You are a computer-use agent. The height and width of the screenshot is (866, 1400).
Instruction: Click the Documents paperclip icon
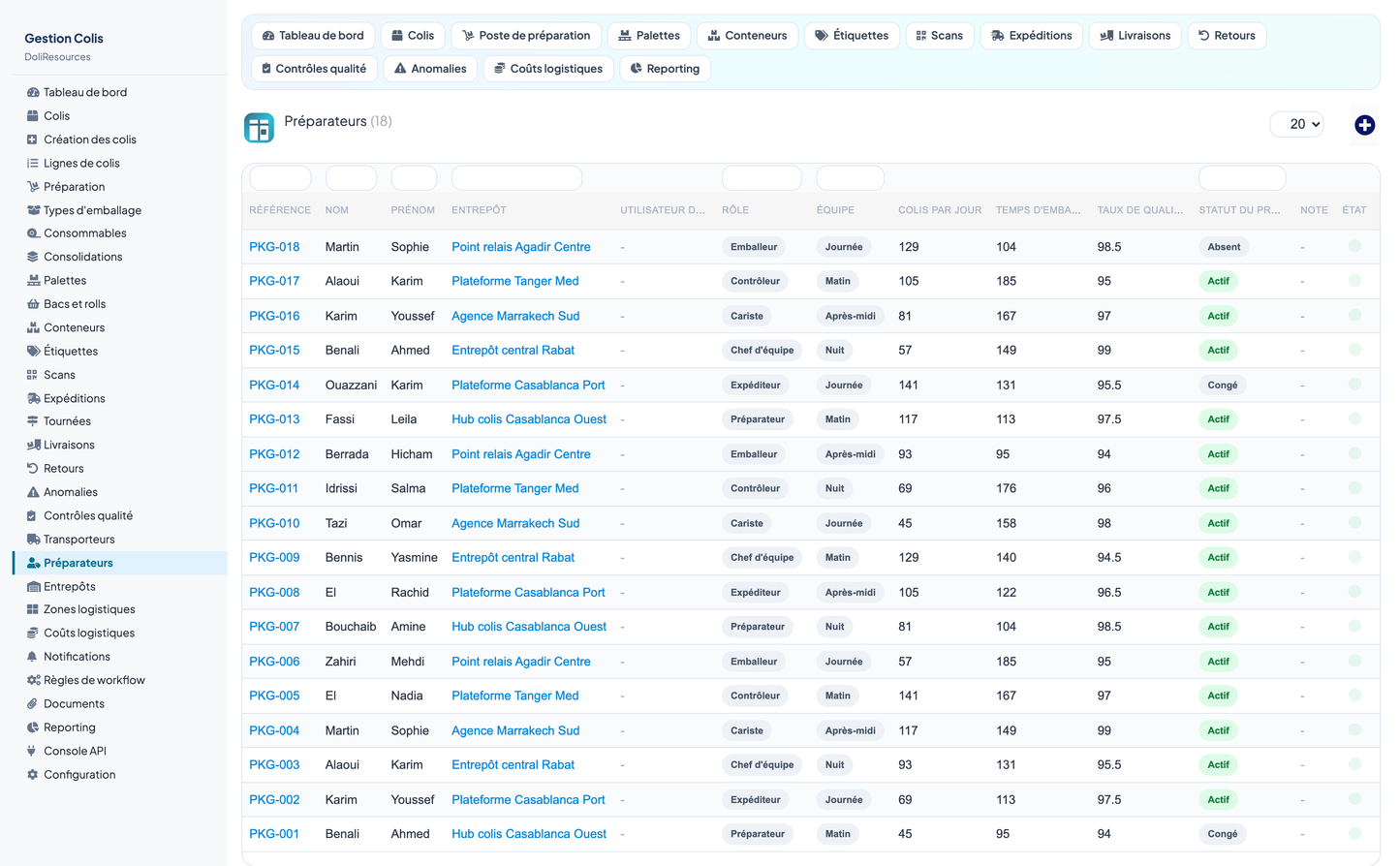[33, 704]
